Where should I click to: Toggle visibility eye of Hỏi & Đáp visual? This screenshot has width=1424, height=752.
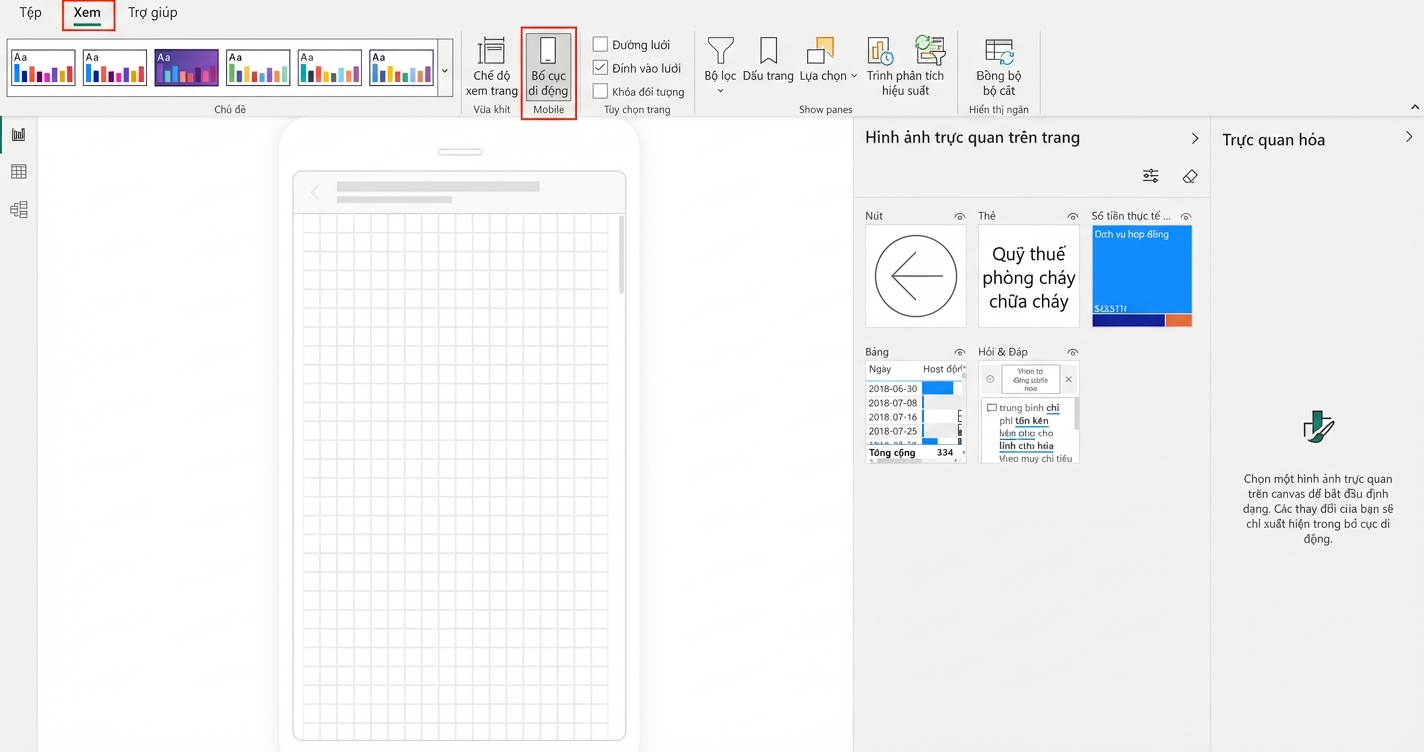(x=1073, y=352)
